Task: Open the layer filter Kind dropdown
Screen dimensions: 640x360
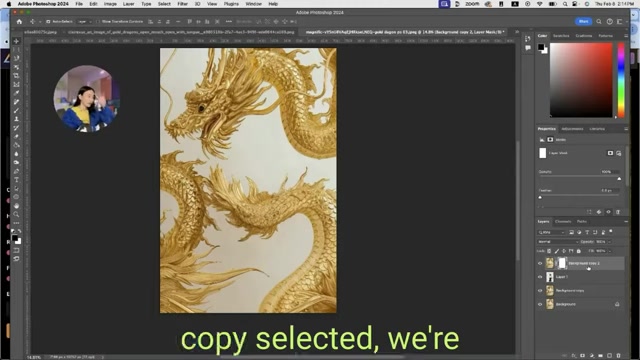Action: point(551,232)
